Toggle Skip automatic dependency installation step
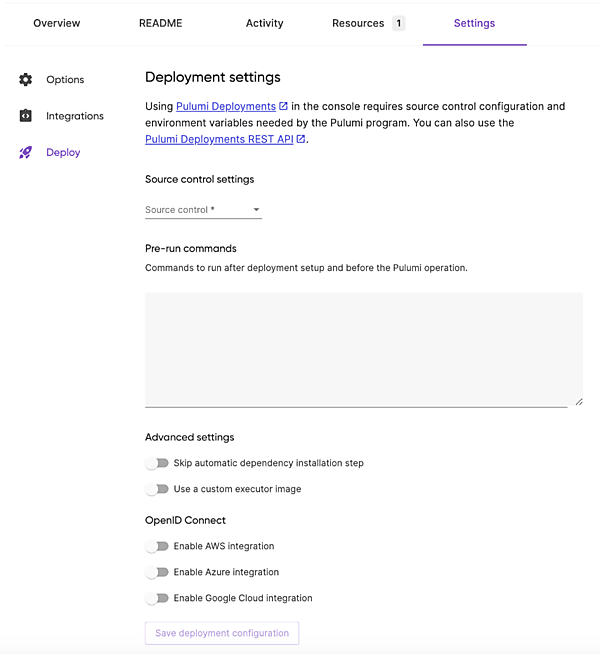 (x=157, y=463)
